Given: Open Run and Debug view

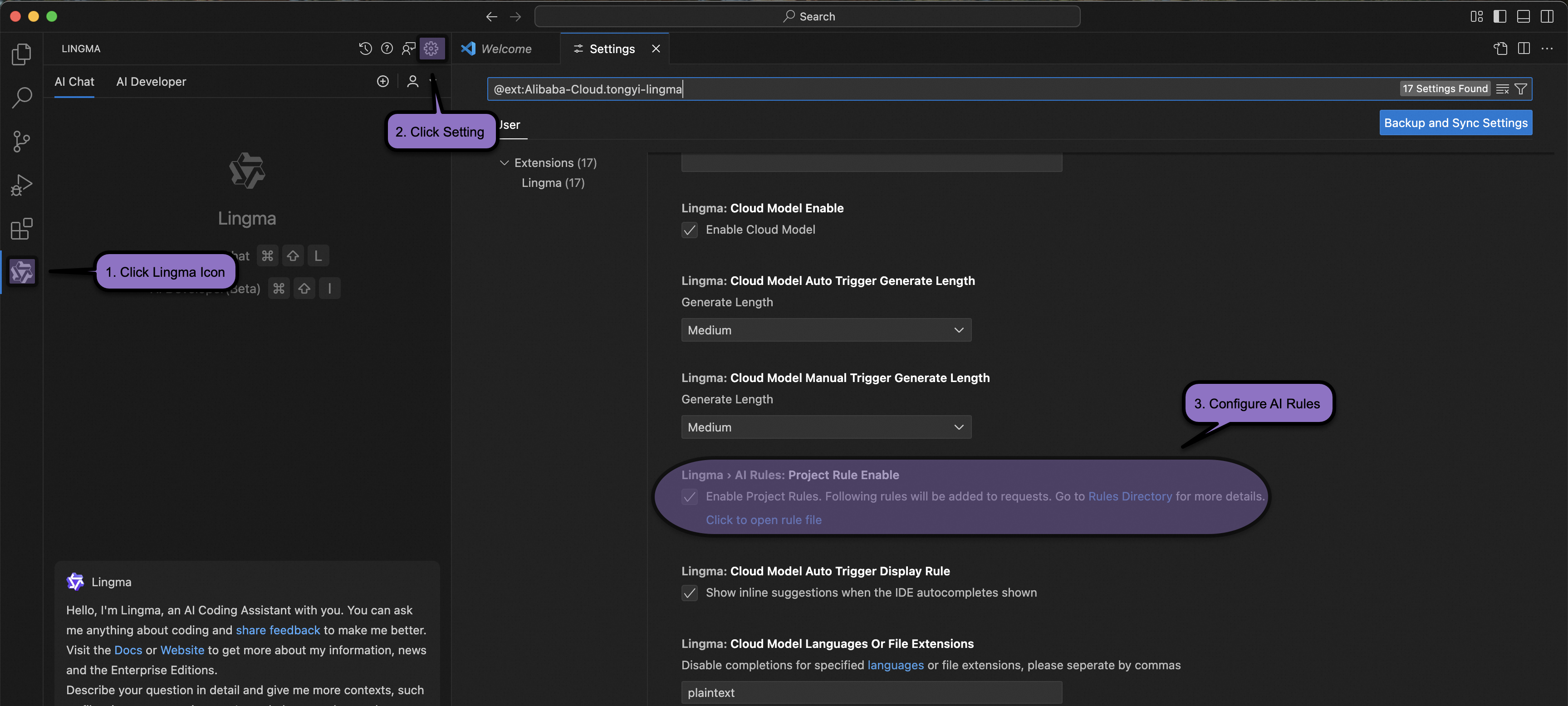Looking at the screenshot, I should 21,185.
